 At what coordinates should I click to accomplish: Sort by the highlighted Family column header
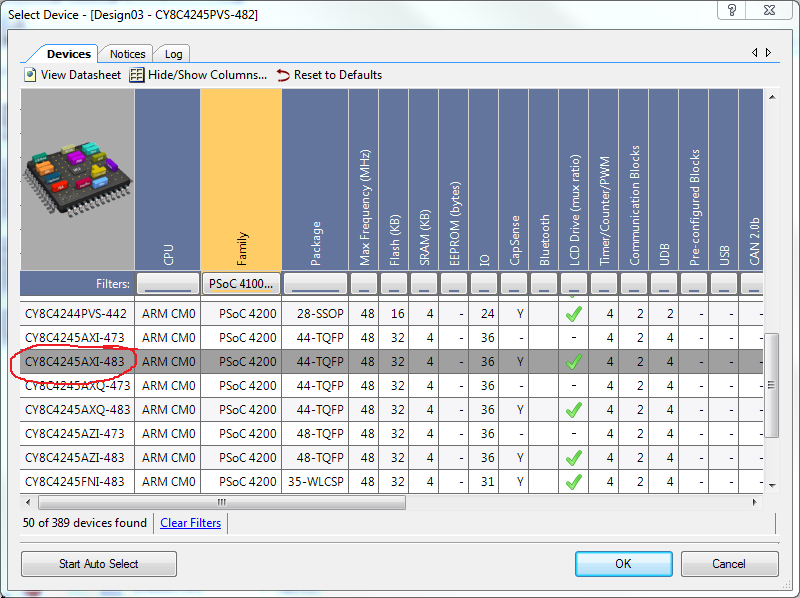click(x=241, y=180)
